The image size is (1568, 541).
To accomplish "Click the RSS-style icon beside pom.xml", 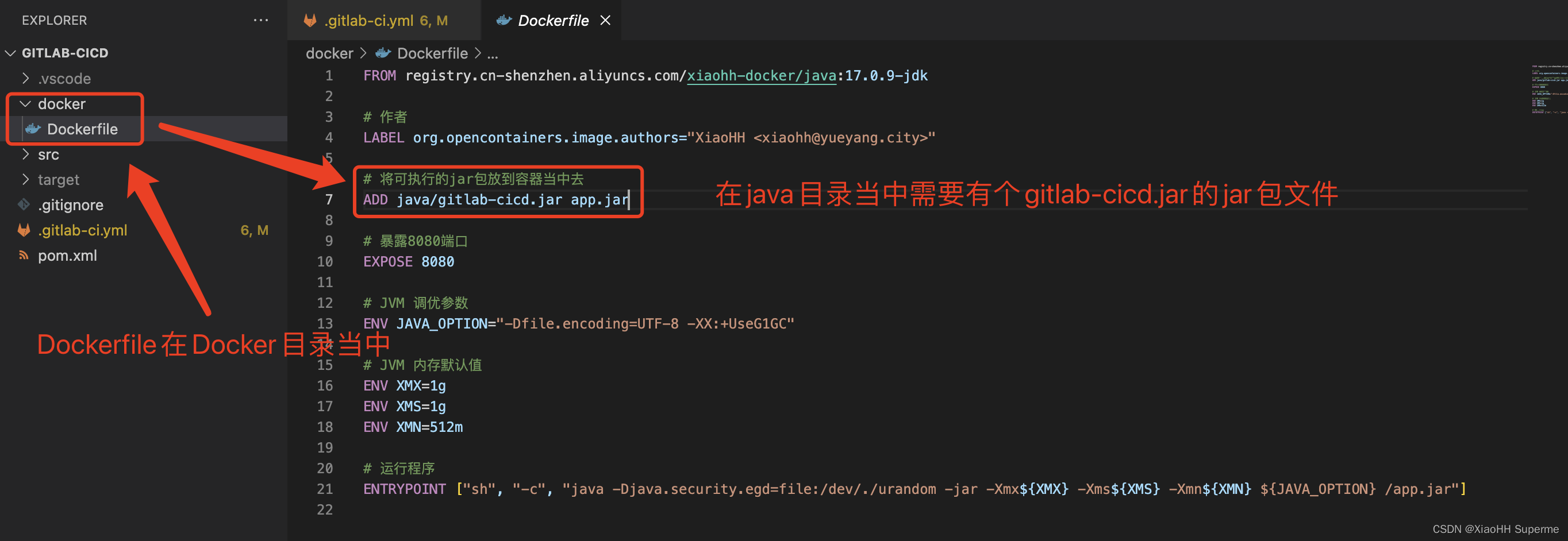I will [x=24, y=256].
